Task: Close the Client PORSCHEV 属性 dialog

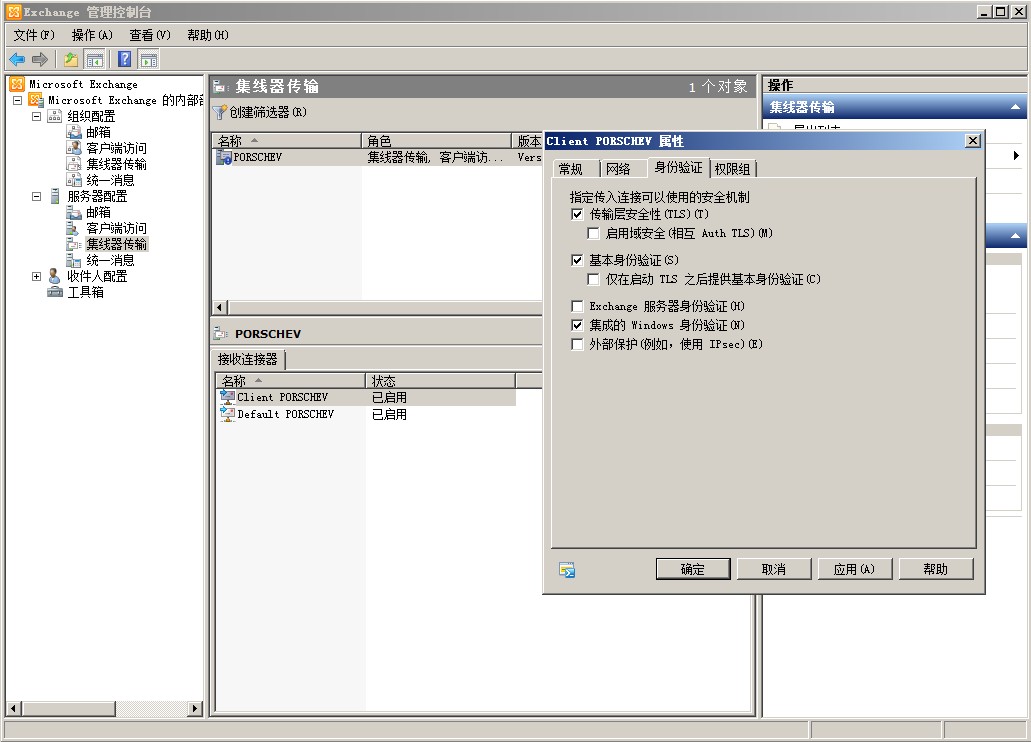Action: [x=973, y=141]
